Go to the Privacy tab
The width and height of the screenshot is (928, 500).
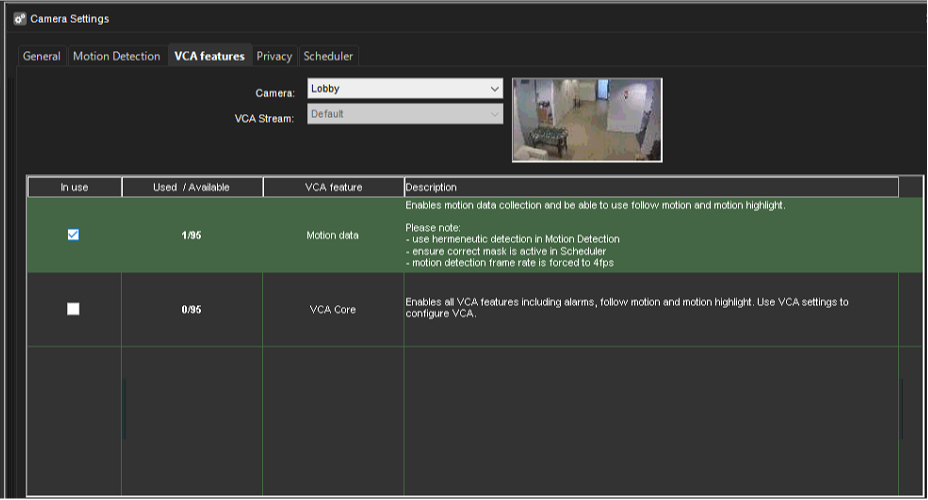(274, 57)
